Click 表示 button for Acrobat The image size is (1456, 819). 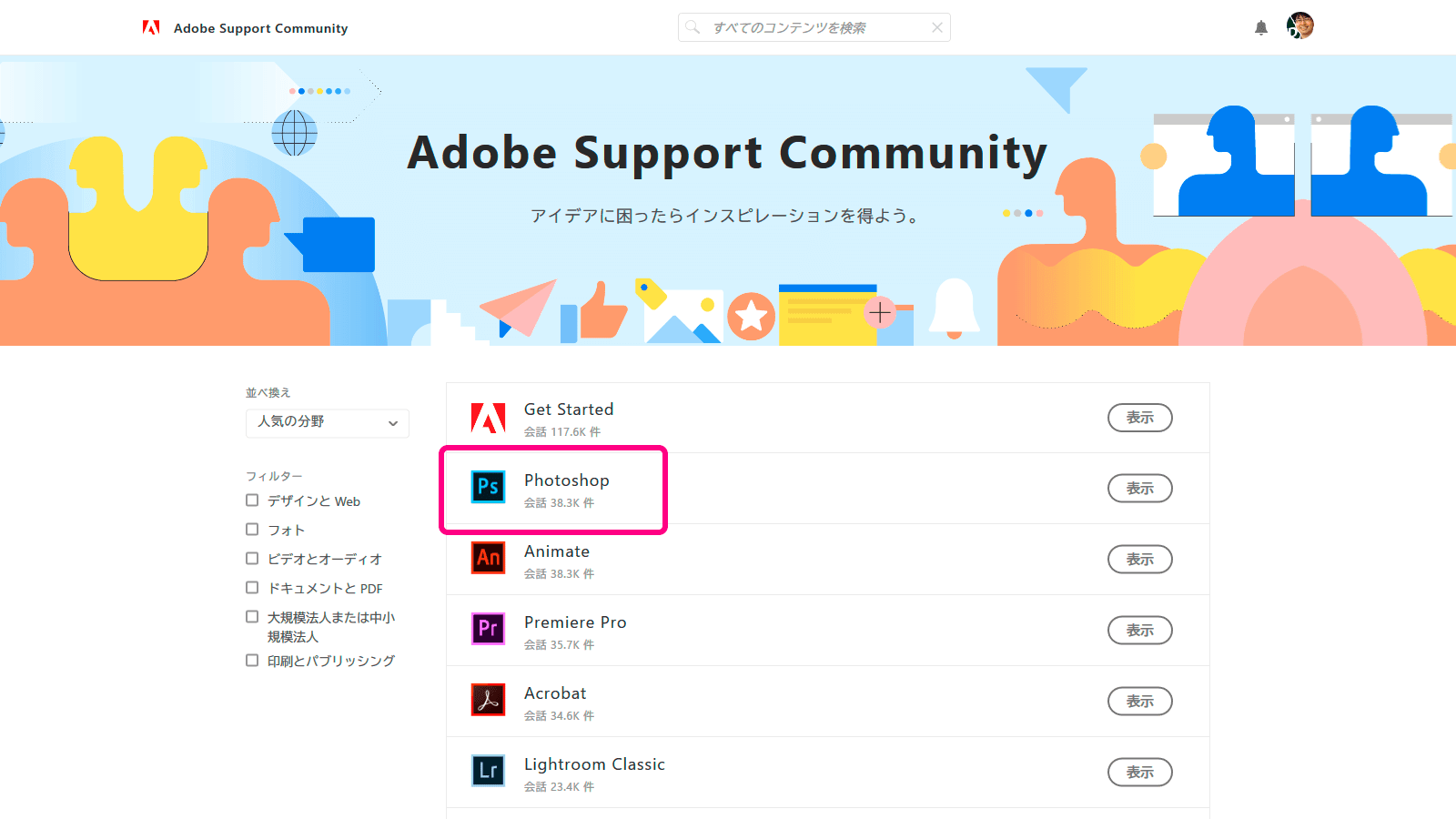(1140, 702)
